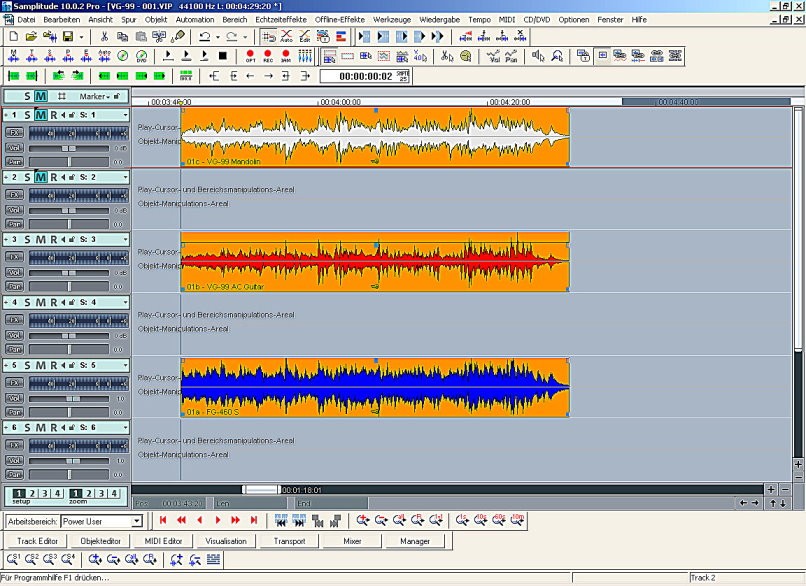Open a file with the folder icon

pyautogui.click(x=31, y=36)
